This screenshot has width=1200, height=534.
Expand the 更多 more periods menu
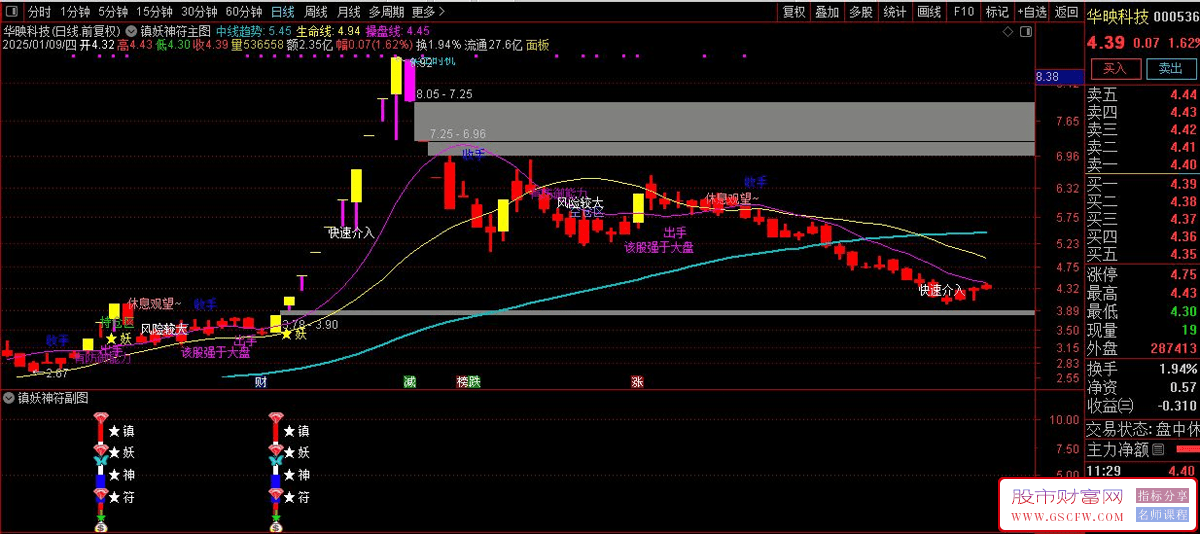[428, 12]
